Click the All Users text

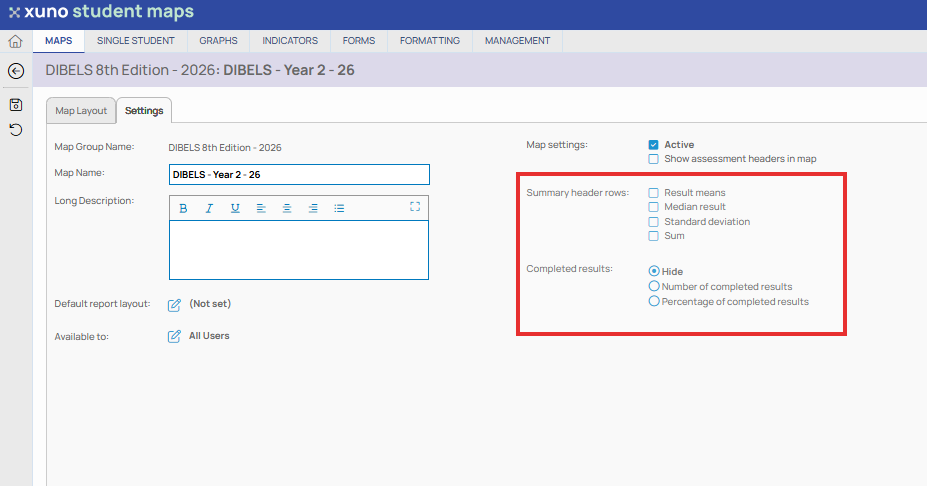[x=209, y=336]
